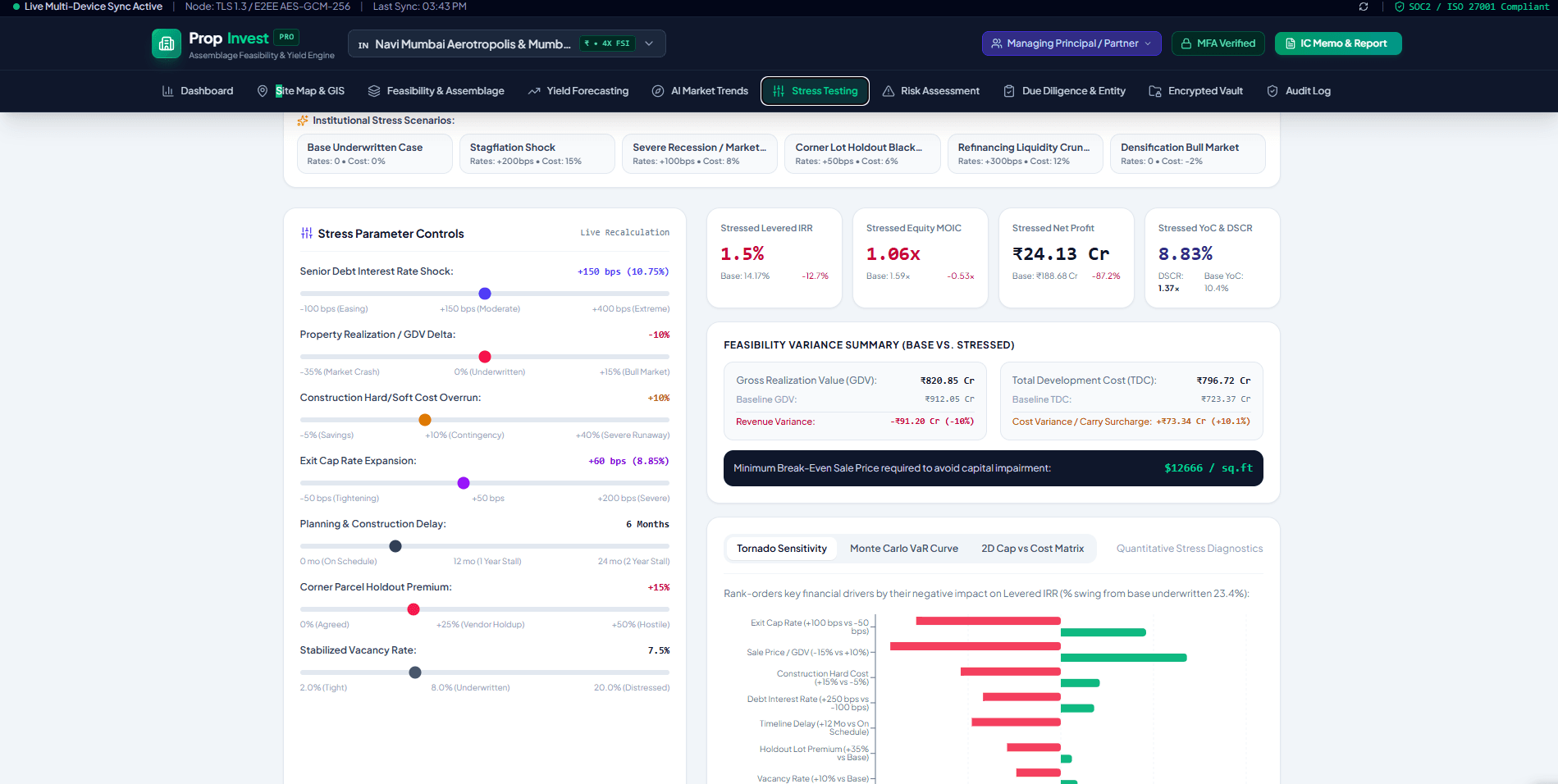
Task: Apply the Stagflation Shock scenario
Action: click(x=537, y=153)
